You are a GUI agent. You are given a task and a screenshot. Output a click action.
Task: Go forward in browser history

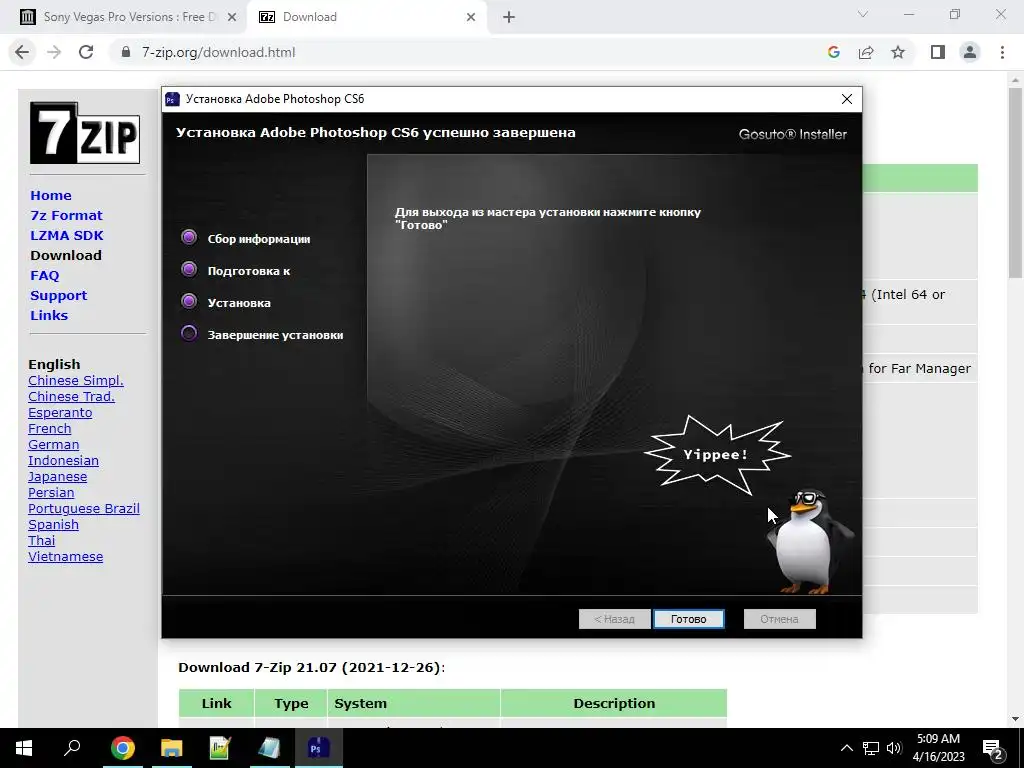54,52
